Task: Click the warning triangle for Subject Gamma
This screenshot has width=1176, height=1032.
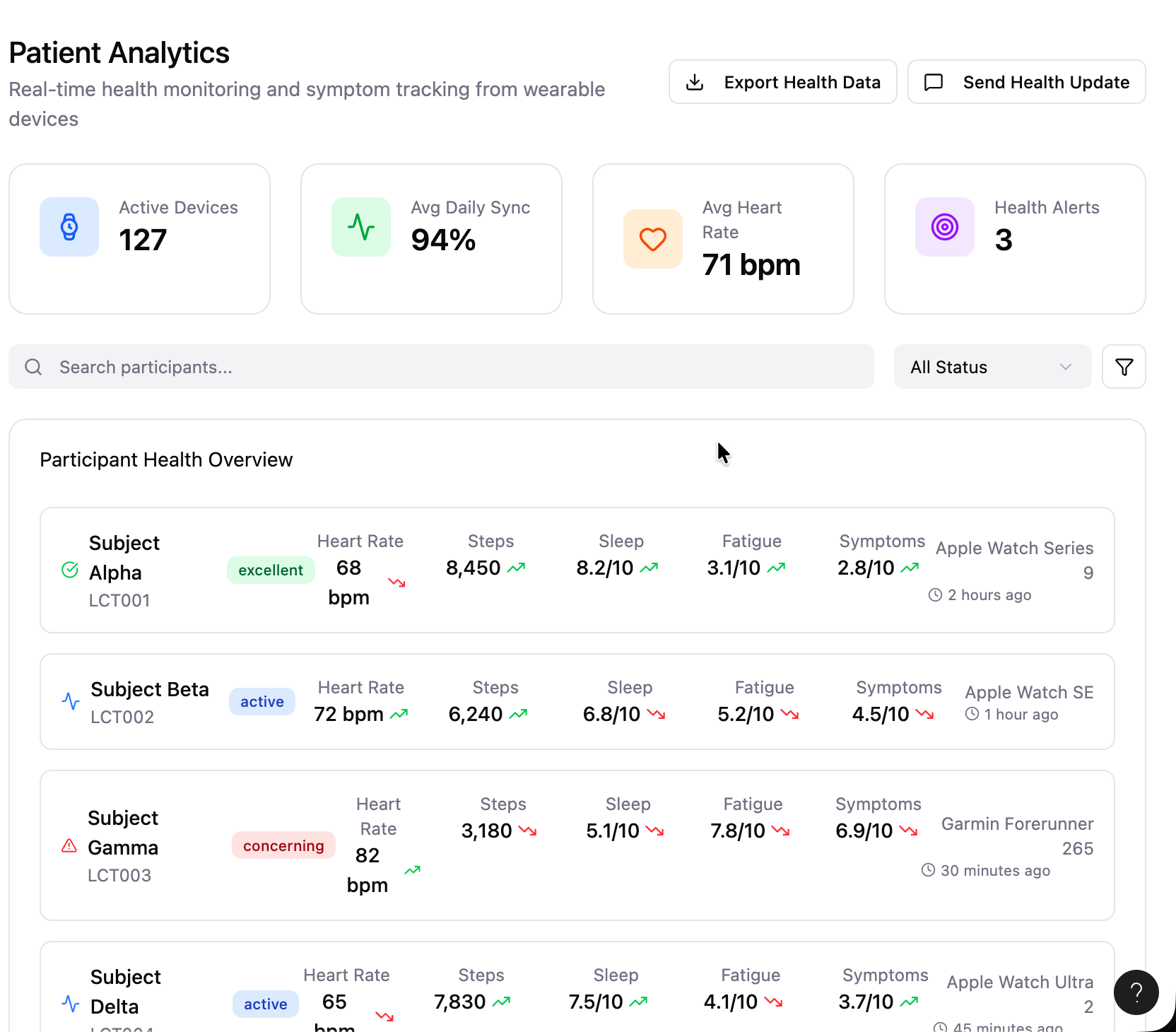Action: [x=69, y=845]
